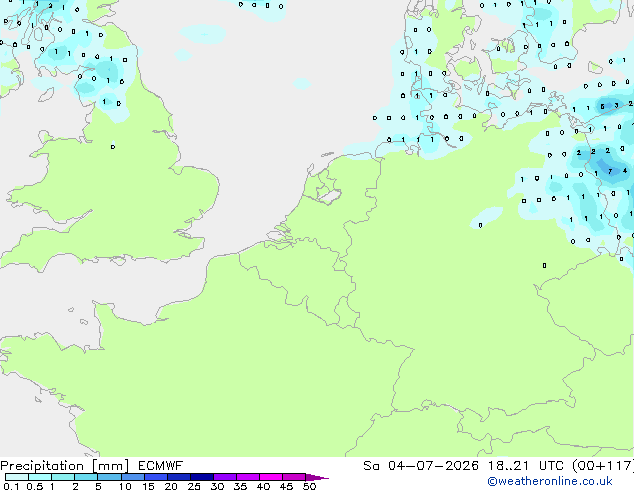Click the 10–15 mm legend color swatch
634x490 pixels.
[x=133, y=477]
